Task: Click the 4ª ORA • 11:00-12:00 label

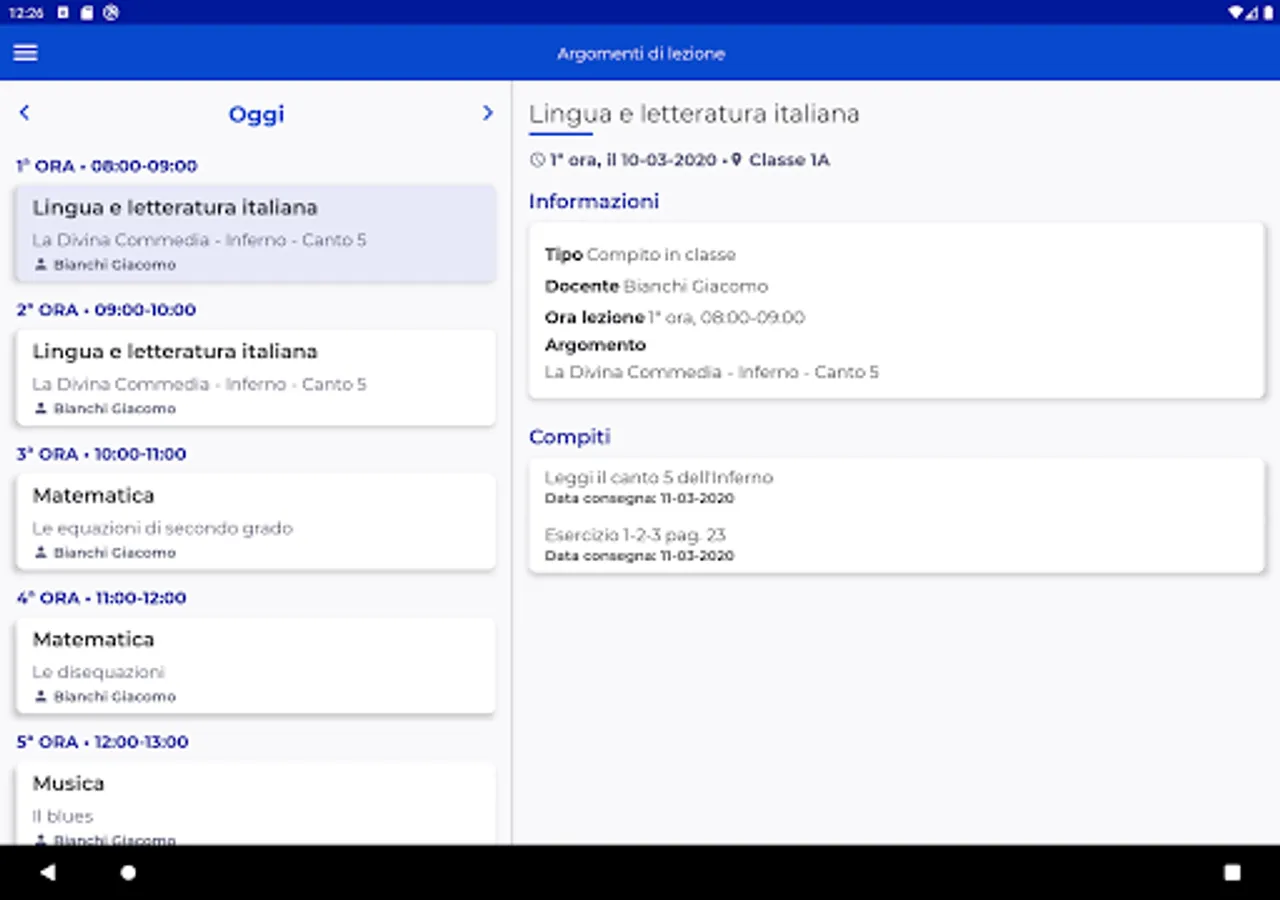Action: point(101,598)
